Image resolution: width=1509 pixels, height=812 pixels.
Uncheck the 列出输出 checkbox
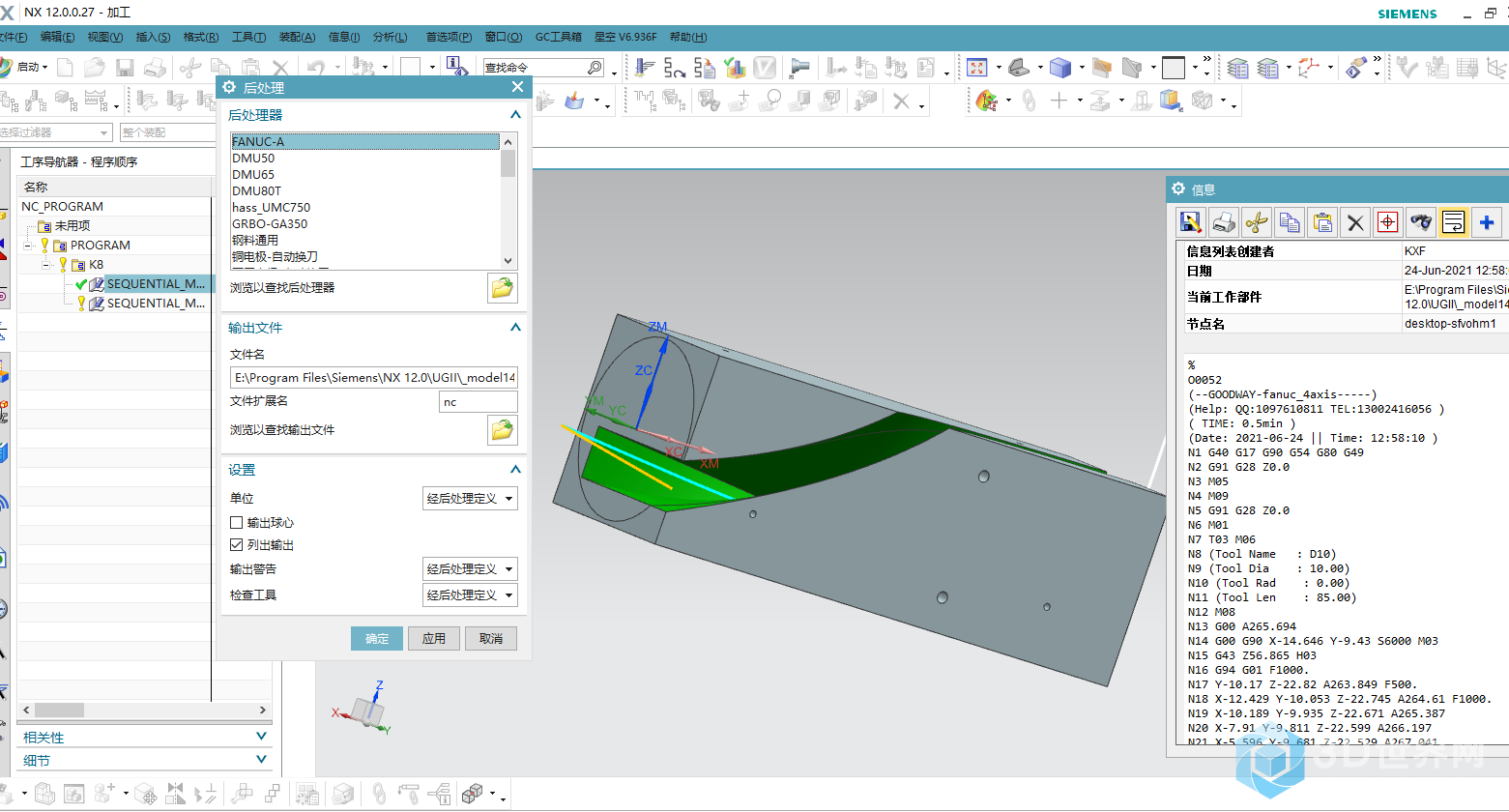coord(236,545)
